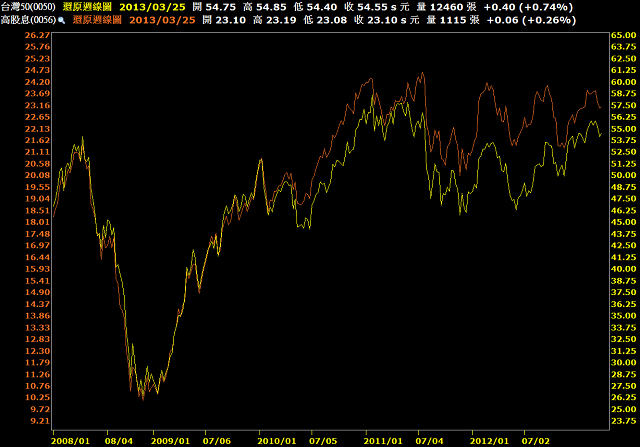Click the yellow 還原週線圖 label for 0050

click(87, 7)
